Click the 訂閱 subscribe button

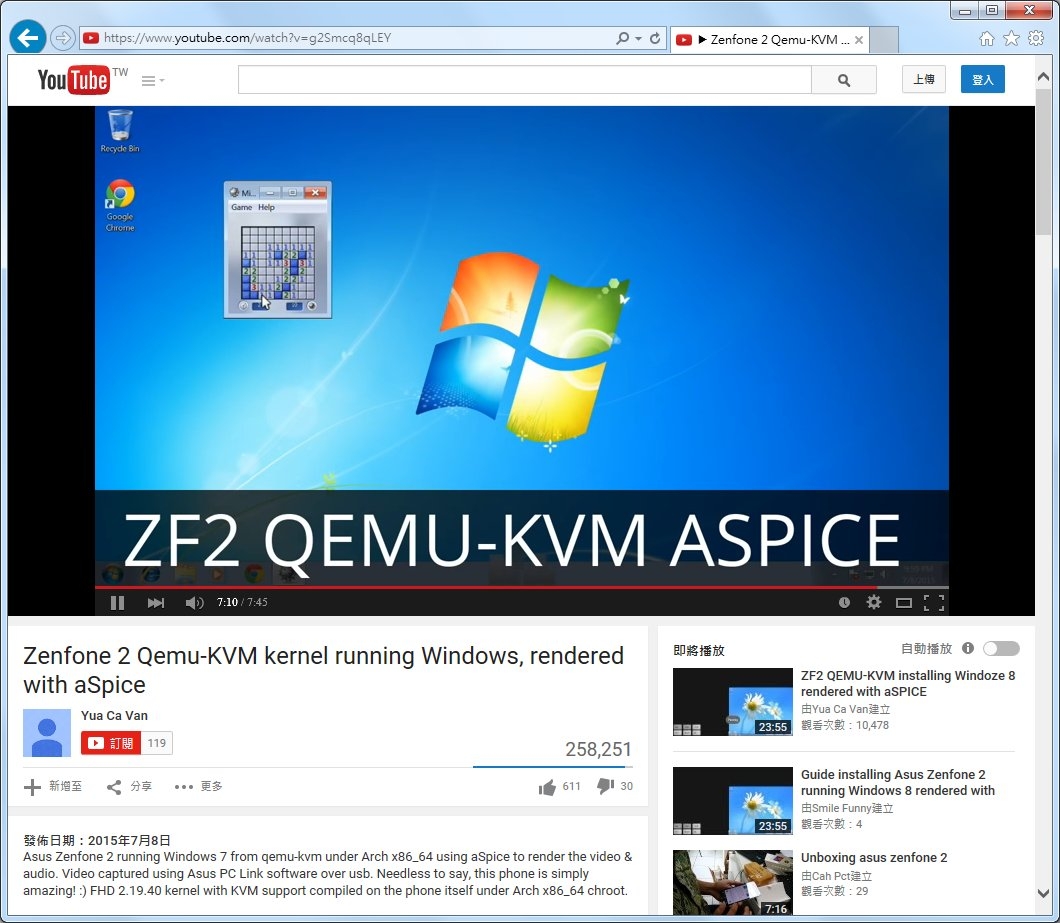[x=111, y=743]
